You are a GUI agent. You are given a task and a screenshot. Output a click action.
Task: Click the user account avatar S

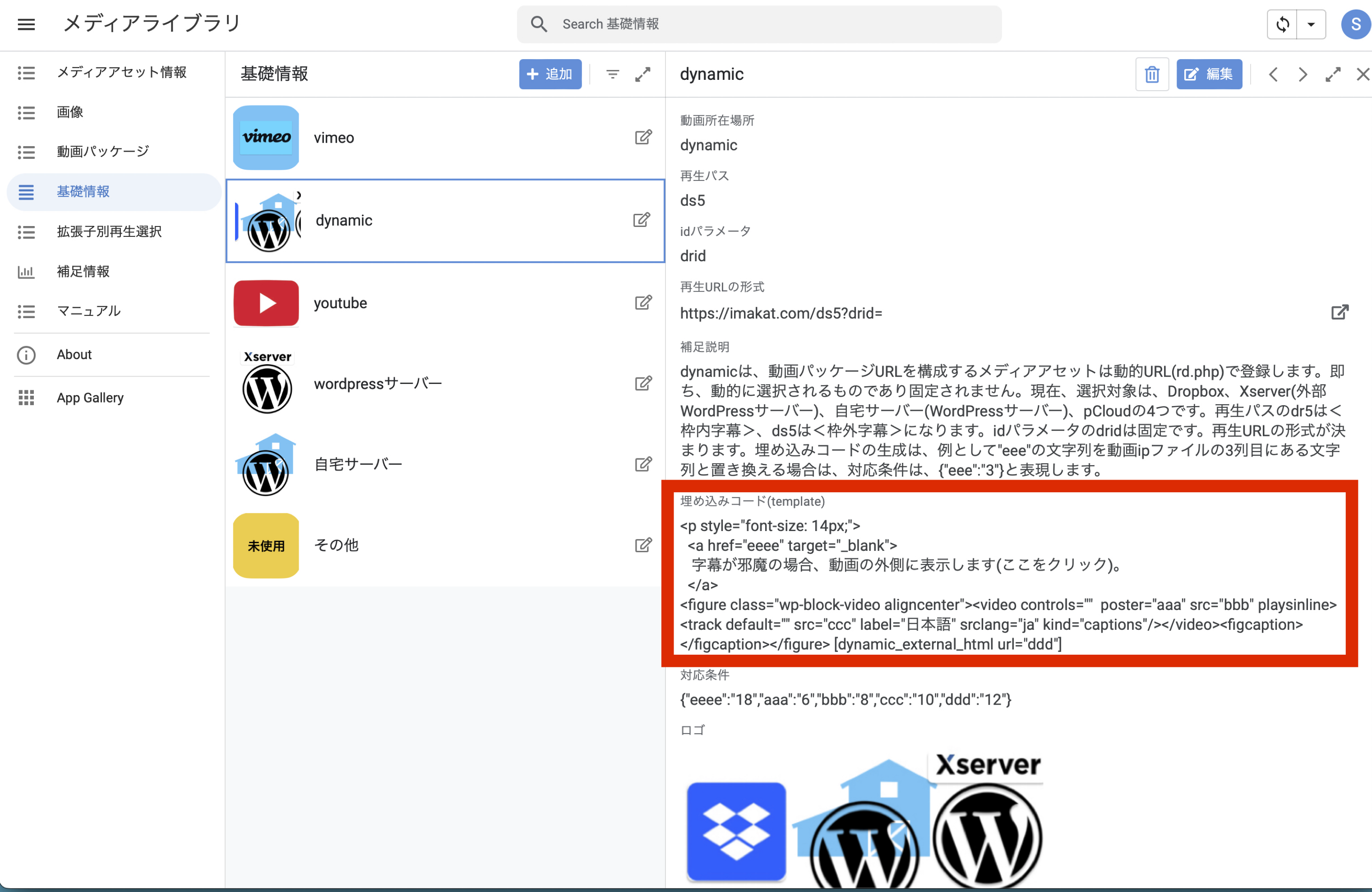pos(1355,24)
